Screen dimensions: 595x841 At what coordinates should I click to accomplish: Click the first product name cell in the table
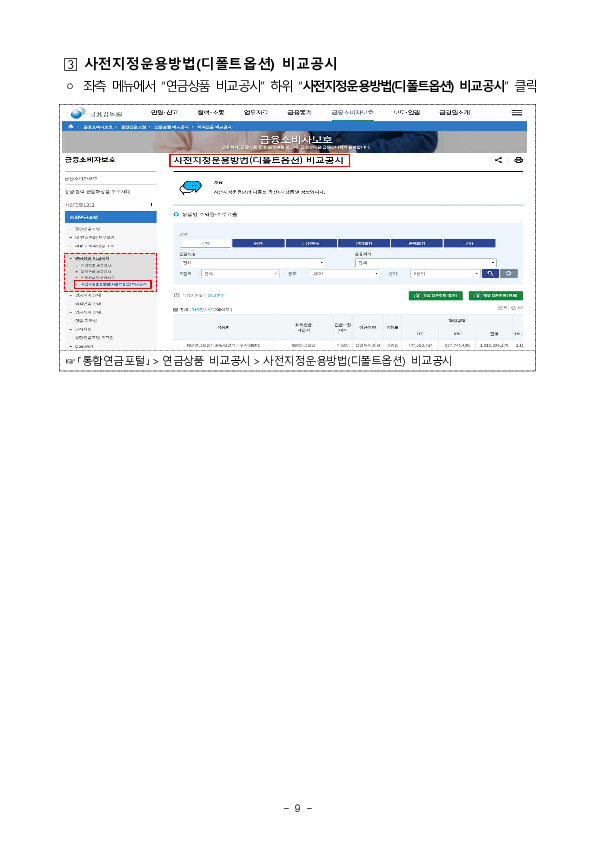(x=223, y=345)
